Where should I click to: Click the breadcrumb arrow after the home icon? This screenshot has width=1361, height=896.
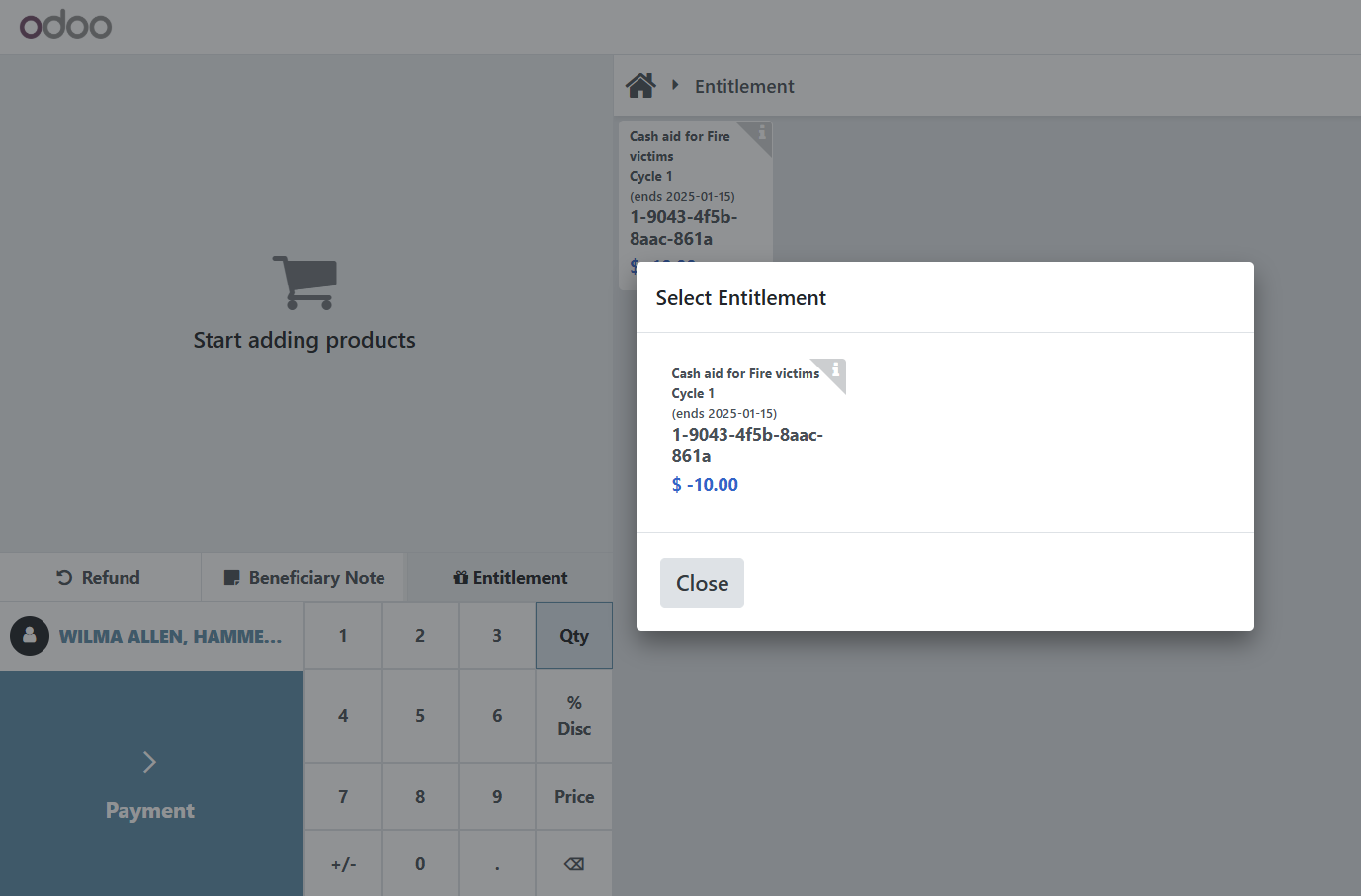pyautogui.click(x=675, y=85)
